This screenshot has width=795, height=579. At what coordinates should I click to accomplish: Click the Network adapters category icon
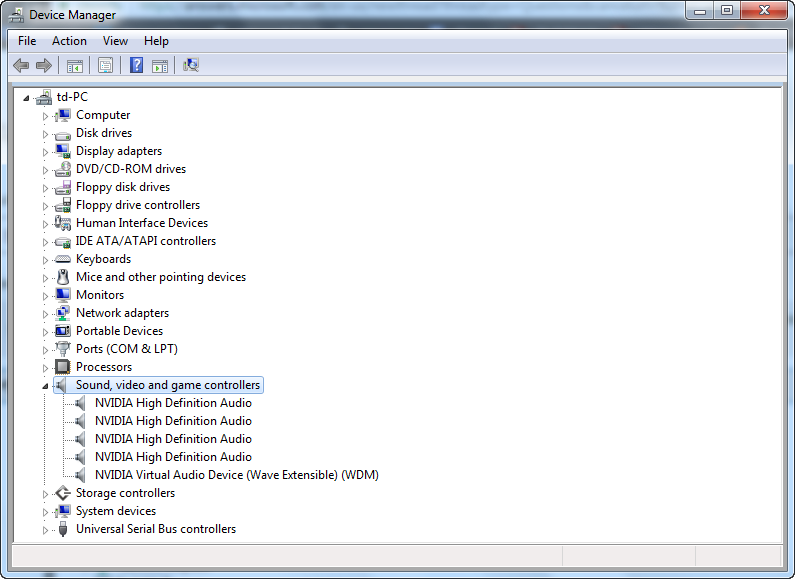pos(63,313)
